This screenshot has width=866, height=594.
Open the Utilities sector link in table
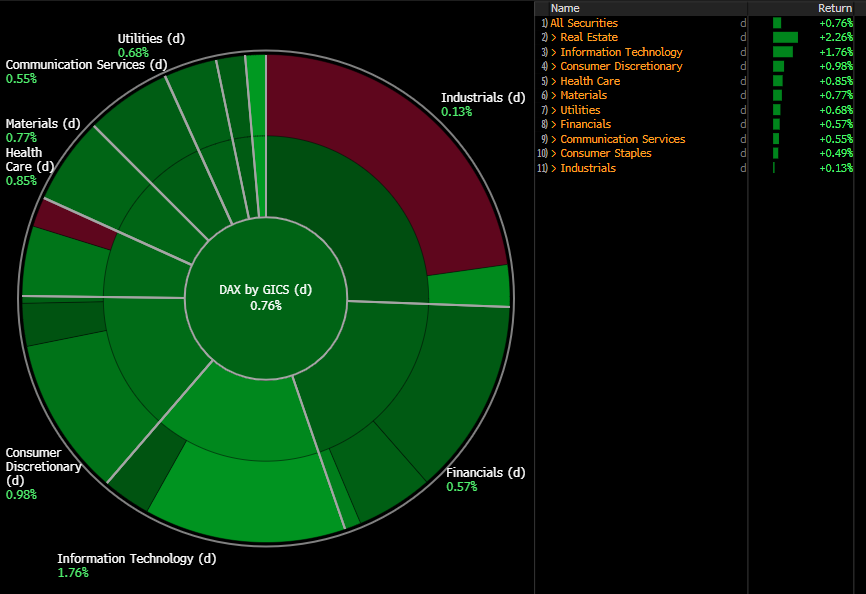point(580,110)
